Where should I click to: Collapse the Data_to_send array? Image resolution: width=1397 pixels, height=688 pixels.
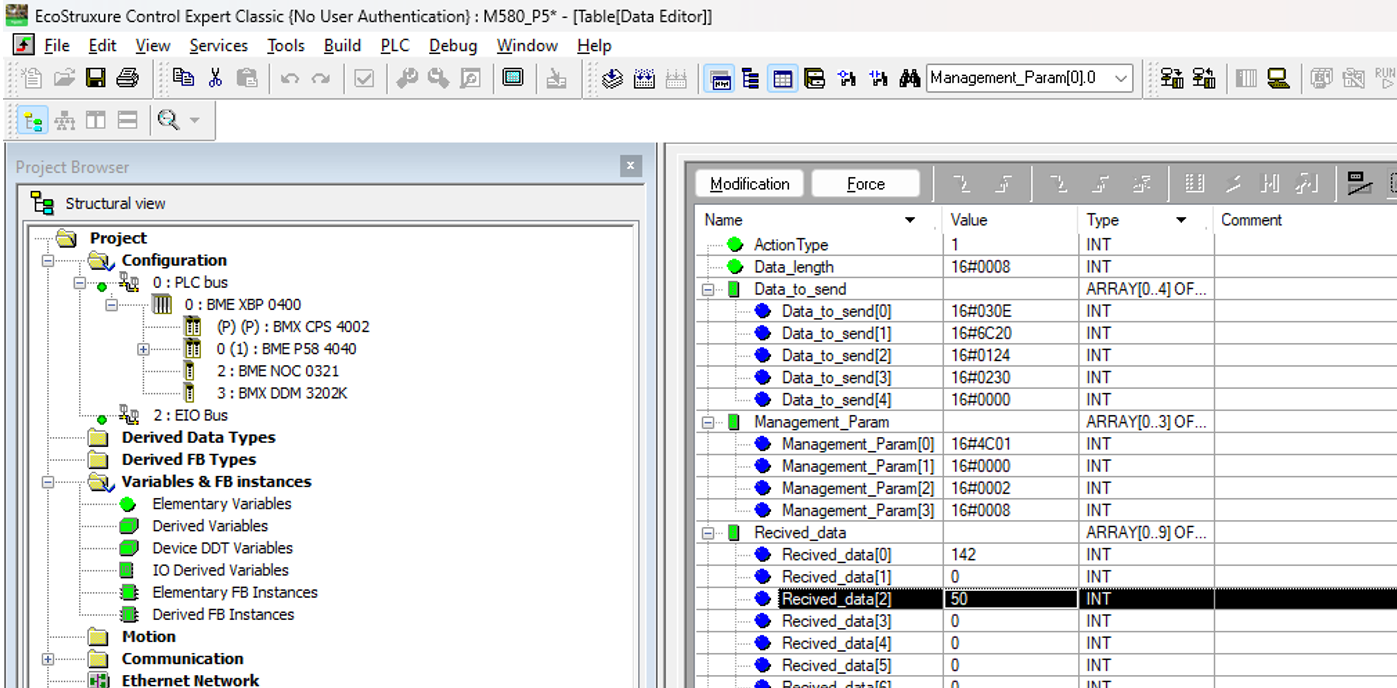pyautogui.click(x=708, y=289)
